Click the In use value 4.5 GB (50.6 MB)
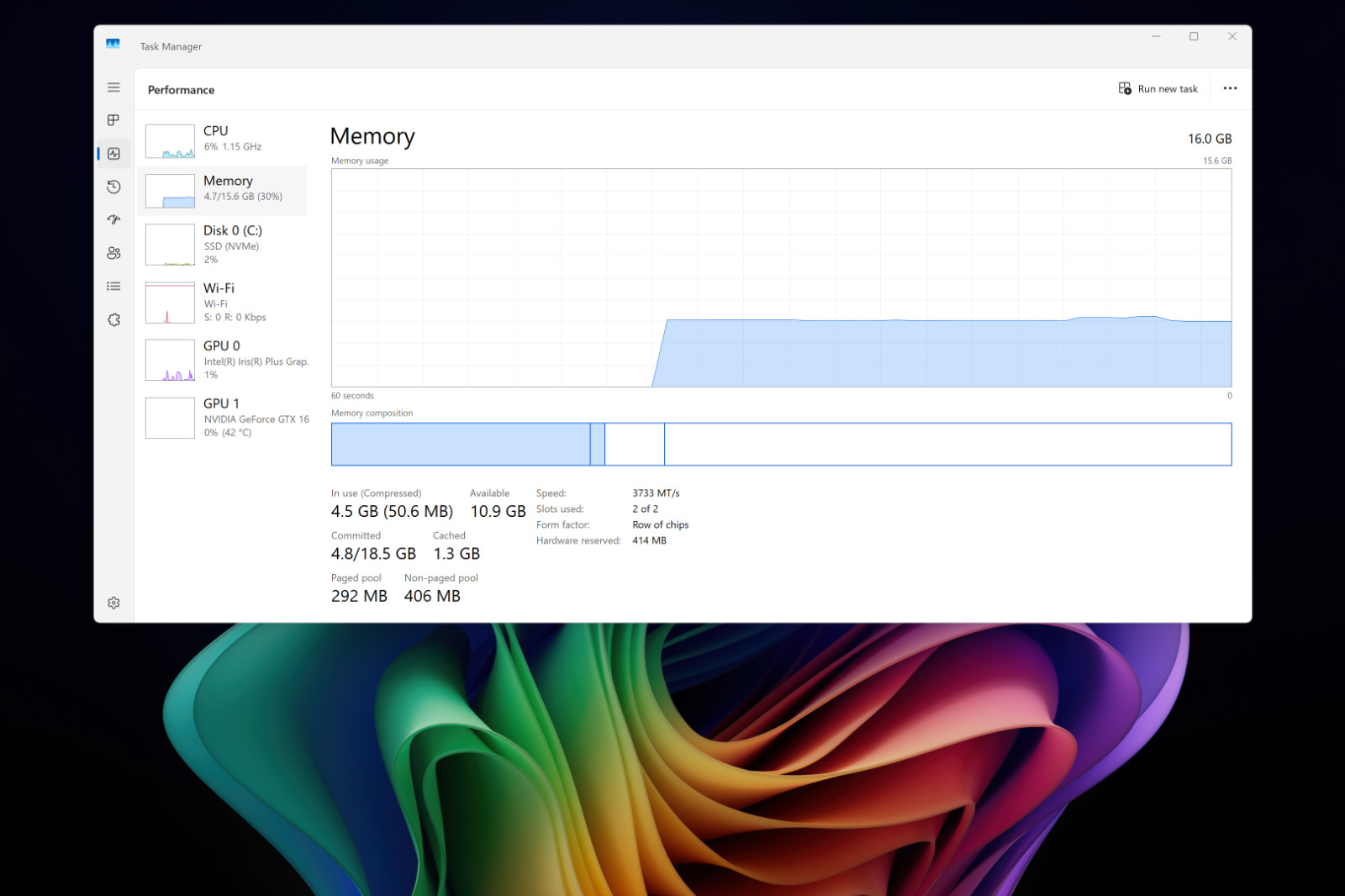Screen dimensions: 1345x896 tap(392, 511)
